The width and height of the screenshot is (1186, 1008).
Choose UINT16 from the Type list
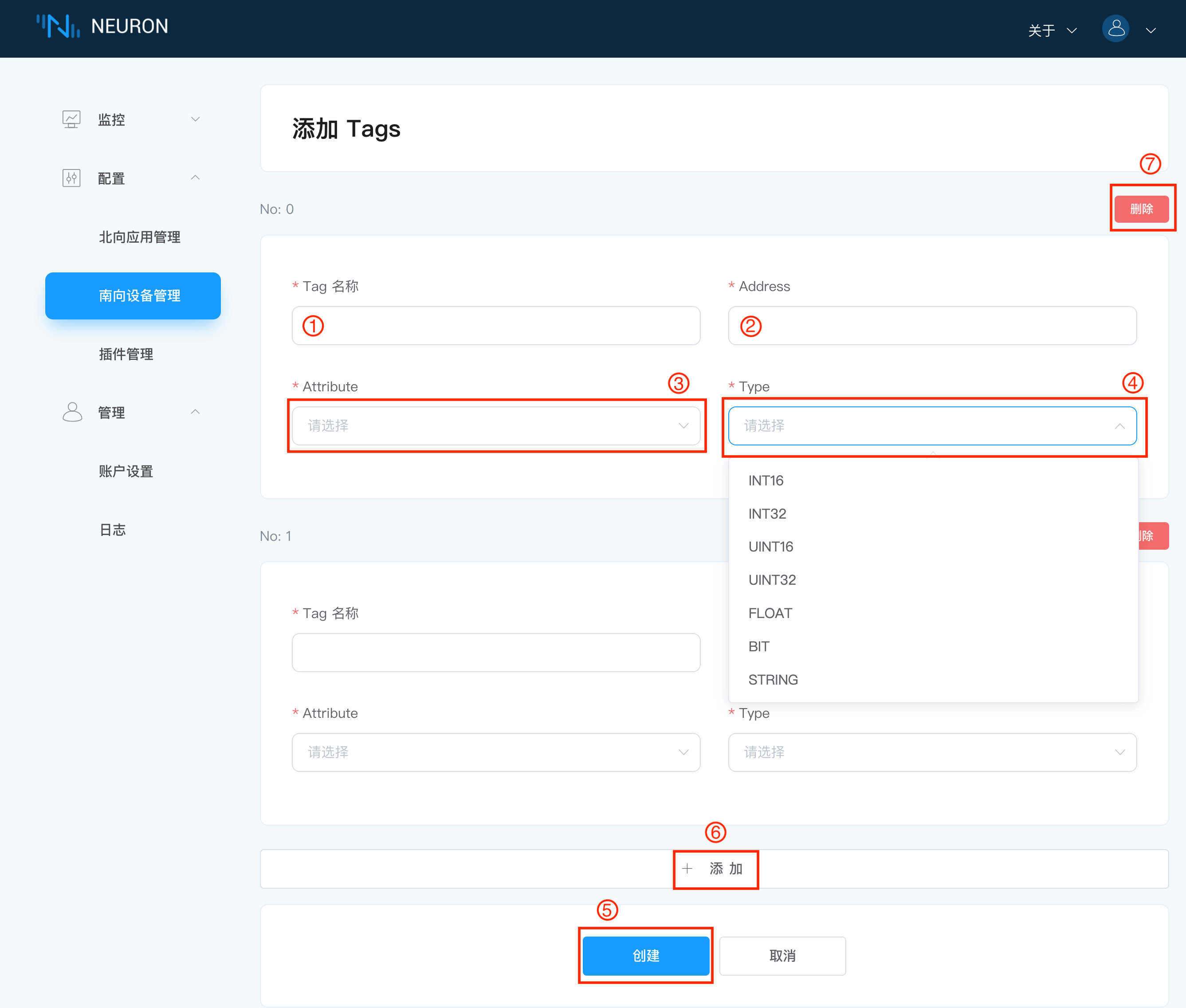(x=934, y=547)
